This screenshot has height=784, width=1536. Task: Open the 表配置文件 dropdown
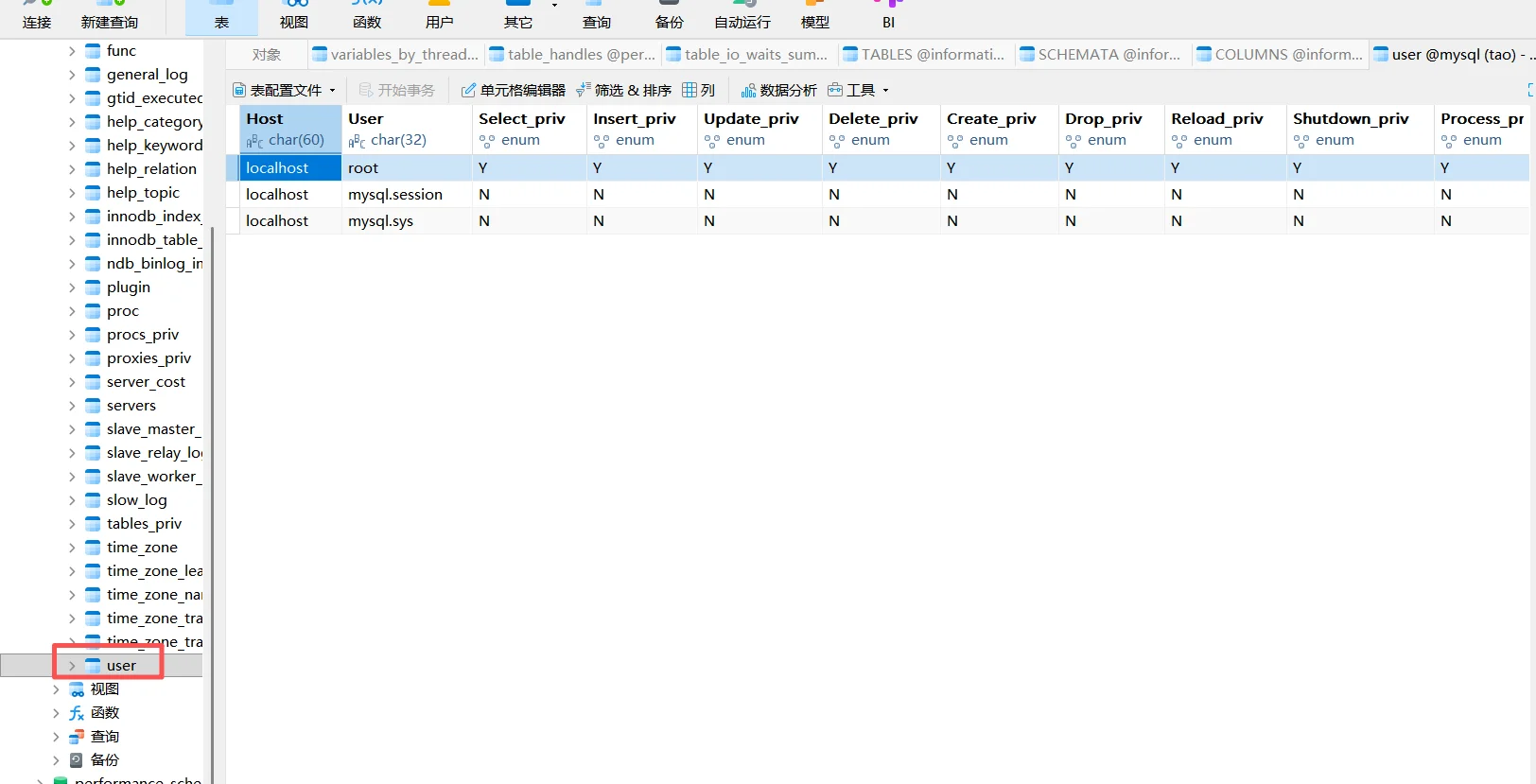pyautogui.click(x=284, y=90)
